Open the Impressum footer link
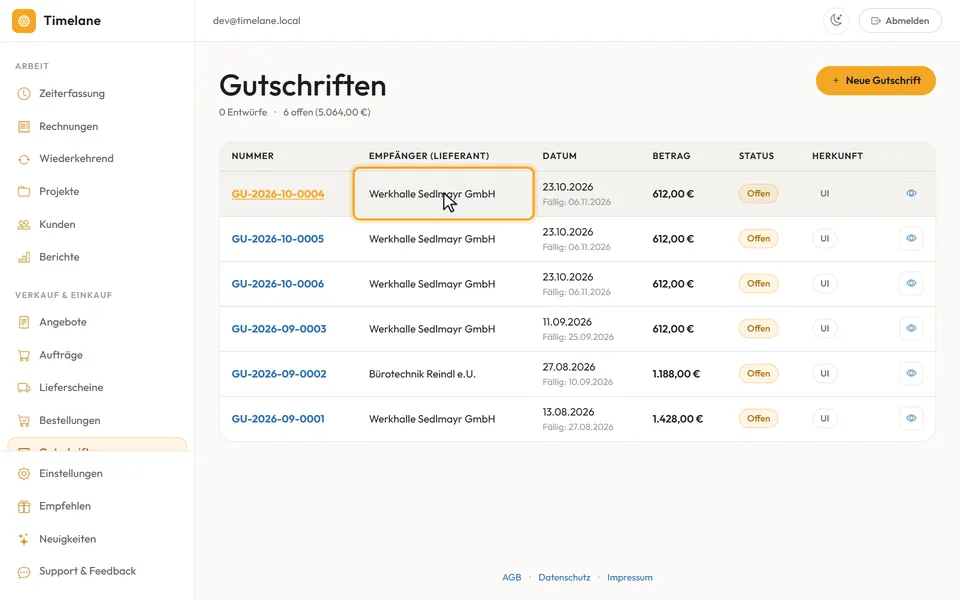960x600 pixels. (x=630, y=577)
